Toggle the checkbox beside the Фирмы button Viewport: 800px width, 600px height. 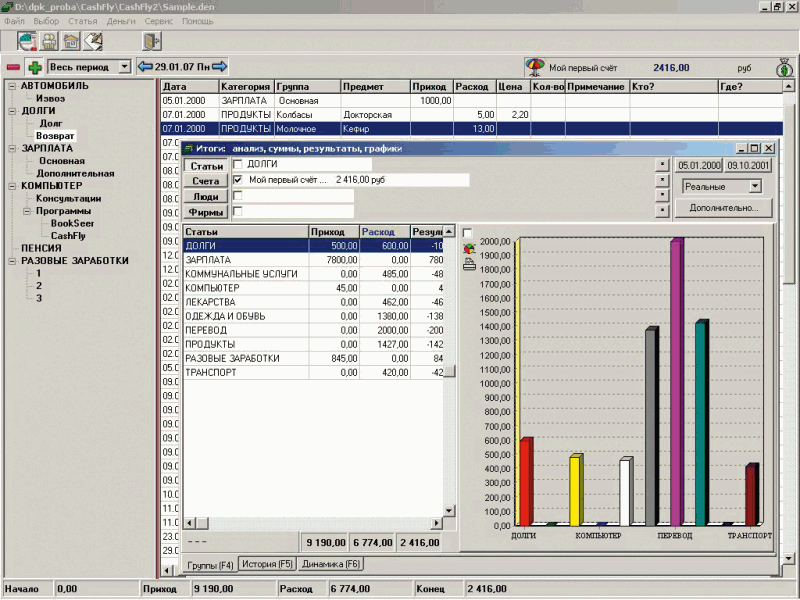(237, 211)
